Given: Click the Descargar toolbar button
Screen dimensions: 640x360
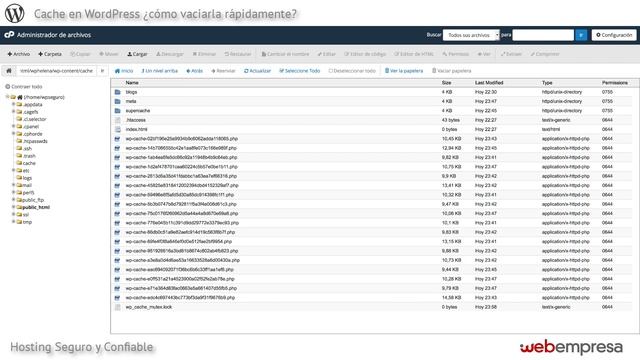Looking at the screenshot, I should click(x=170, y=54).
